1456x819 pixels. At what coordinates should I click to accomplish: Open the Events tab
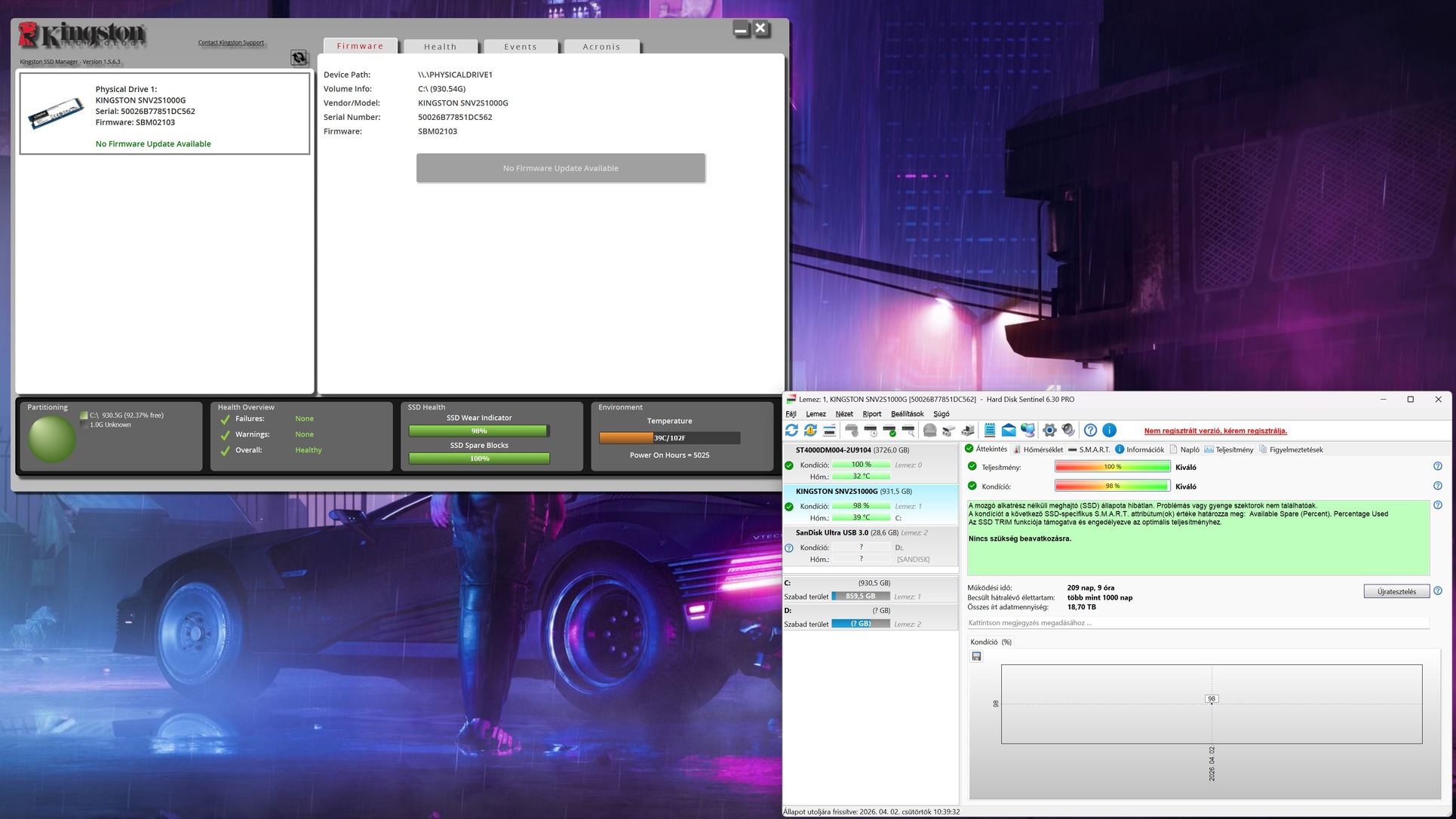(x=521, y=47)
